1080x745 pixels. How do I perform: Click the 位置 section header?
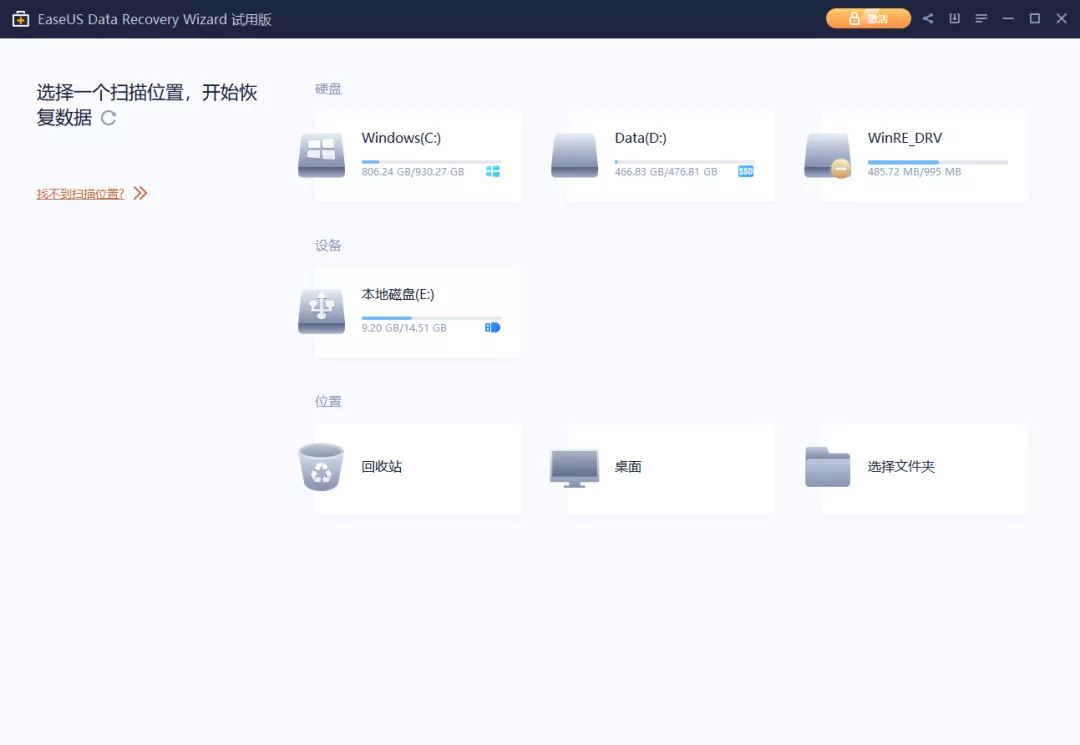coord(328,401)
